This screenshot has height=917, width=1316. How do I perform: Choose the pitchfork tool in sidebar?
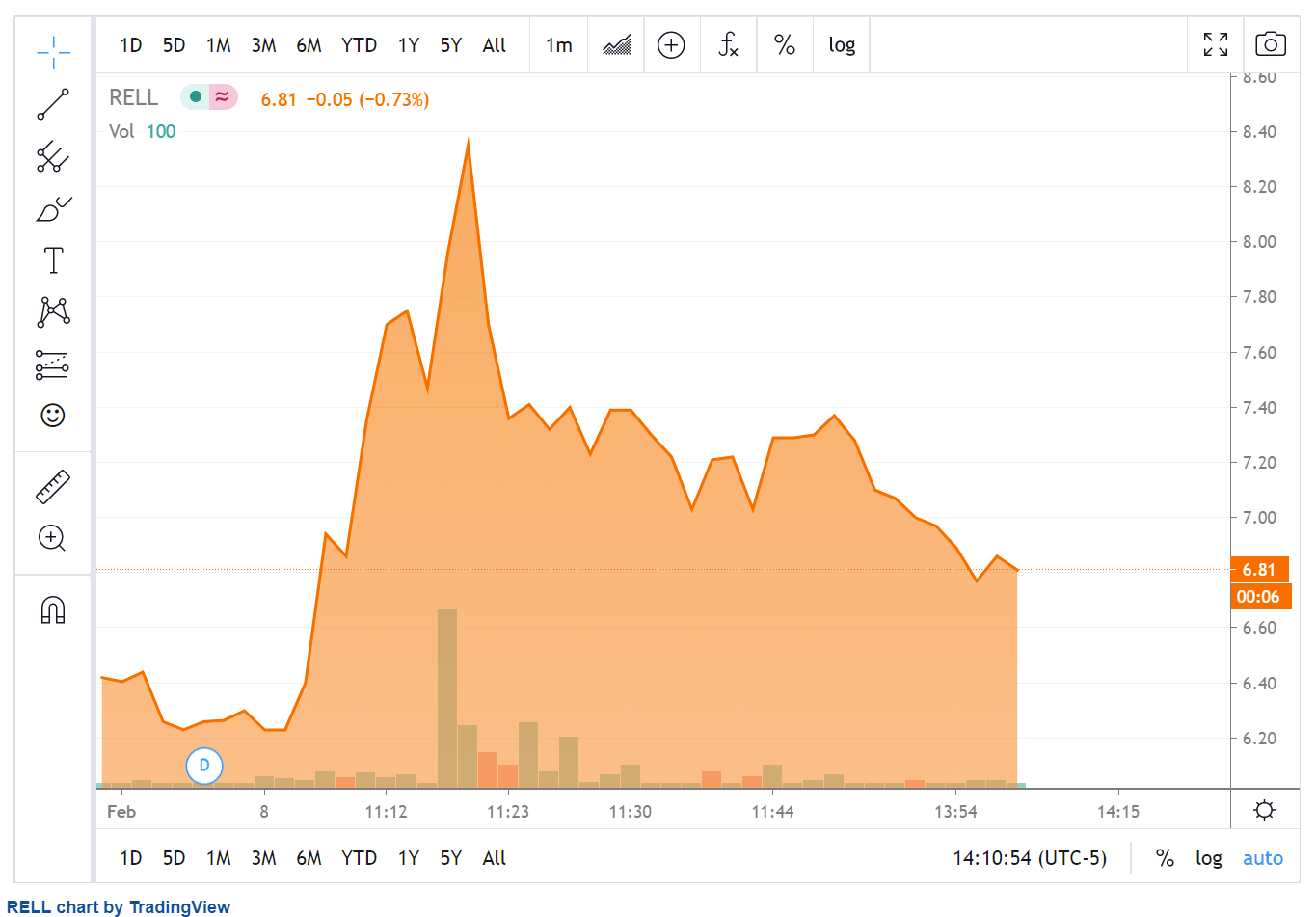coord(53,156)
